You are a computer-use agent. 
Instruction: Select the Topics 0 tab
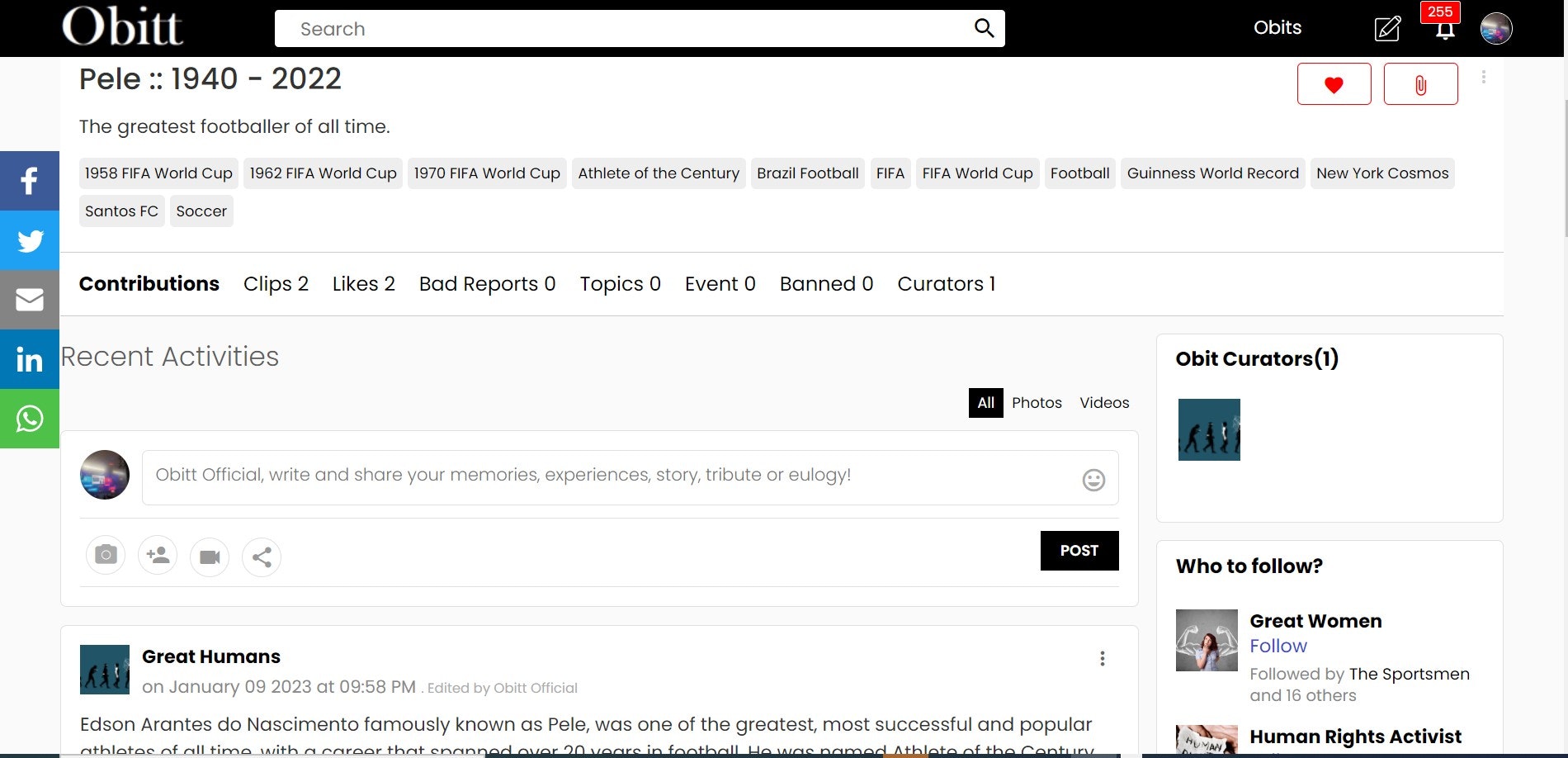coord(621,283)
